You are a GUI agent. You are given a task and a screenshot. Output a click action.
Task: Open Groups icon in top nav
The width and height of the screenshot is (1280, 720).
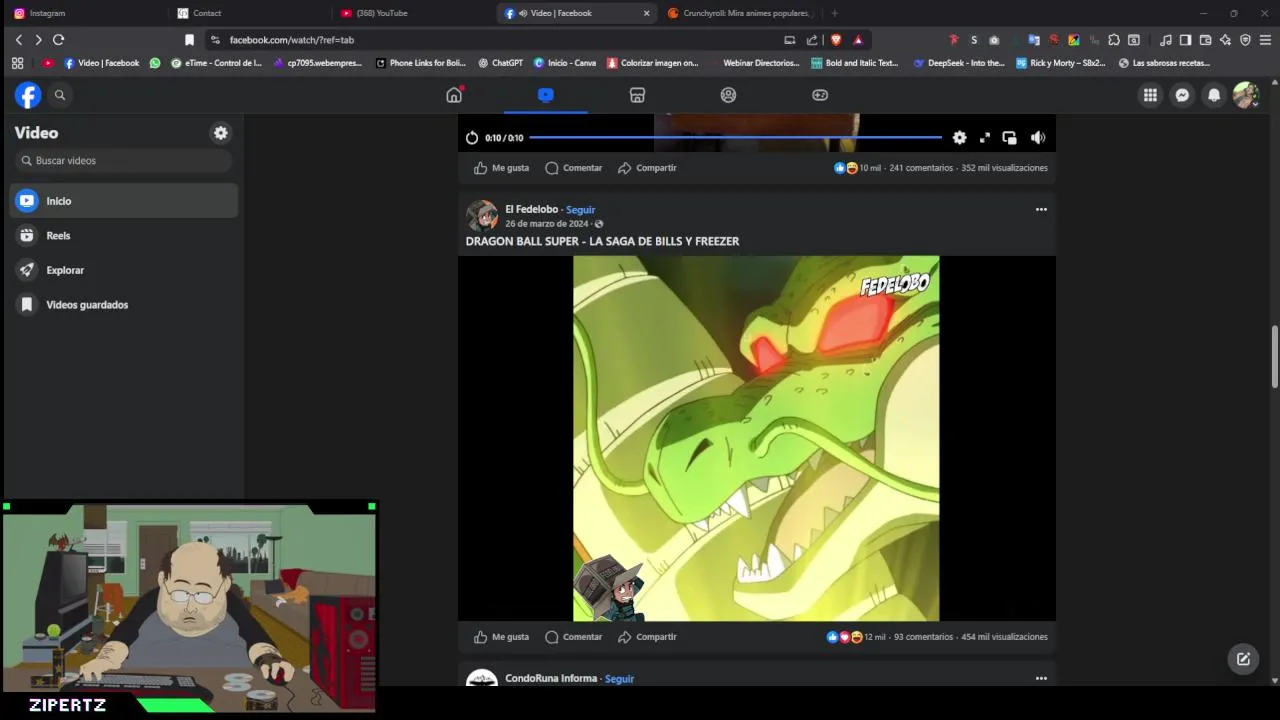[x=728, y=95]
